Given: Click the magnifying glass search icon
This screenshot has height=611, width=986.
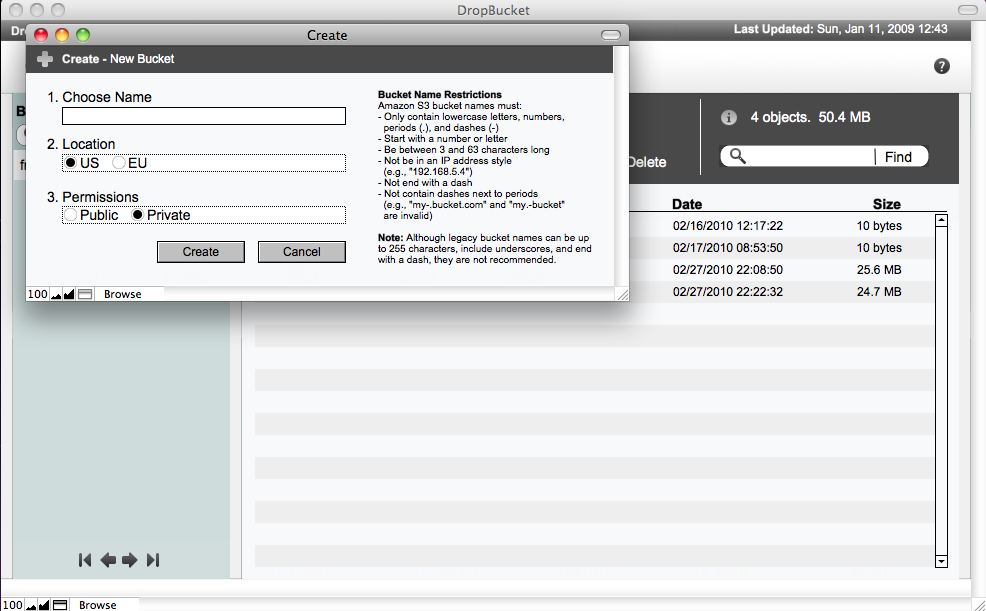Looking at the screenshot, I should coord(738,157).
